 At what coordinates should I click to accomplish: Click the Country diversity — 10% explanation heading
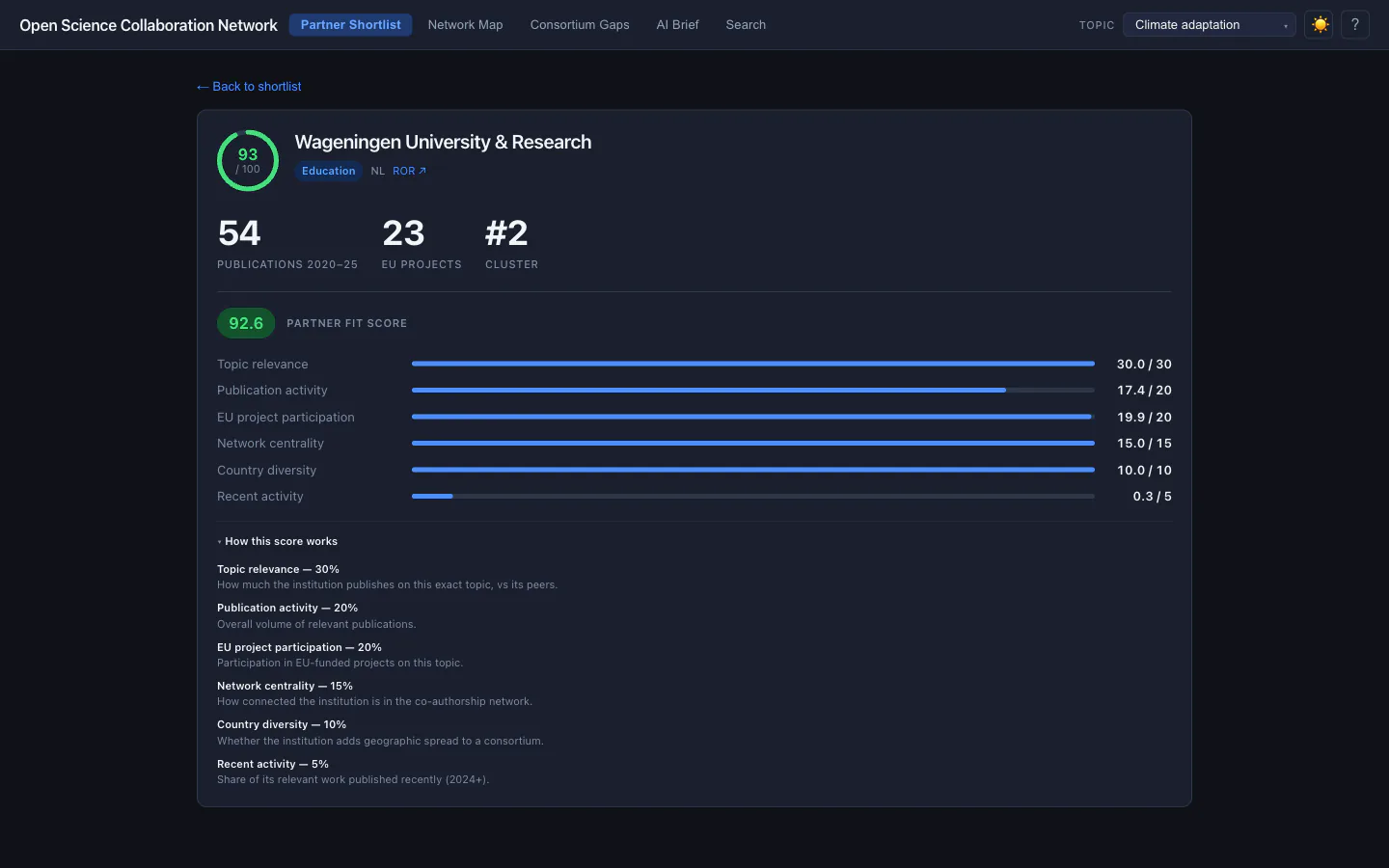click(282, 724)
